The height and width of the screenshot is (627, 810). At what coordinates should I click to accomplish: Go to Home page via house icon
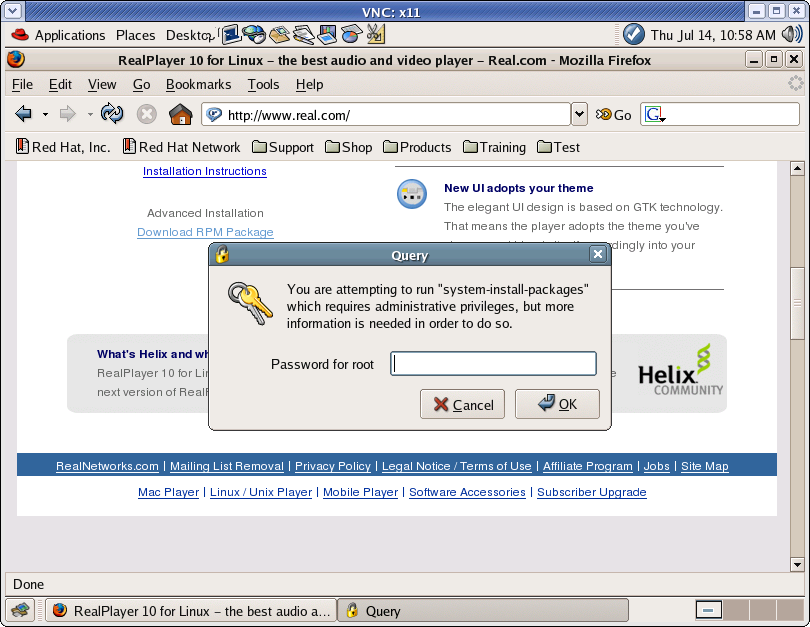[x=181, y=114]
